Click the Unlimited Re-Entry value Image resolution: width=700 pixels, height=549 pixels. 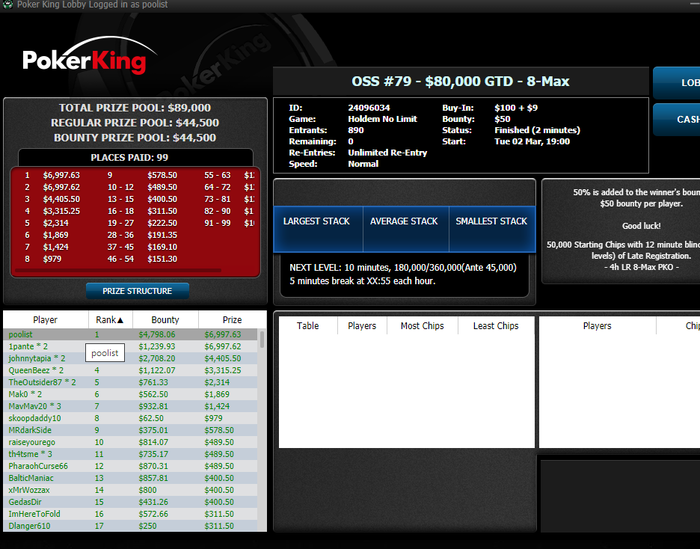[x=388, y=153]
